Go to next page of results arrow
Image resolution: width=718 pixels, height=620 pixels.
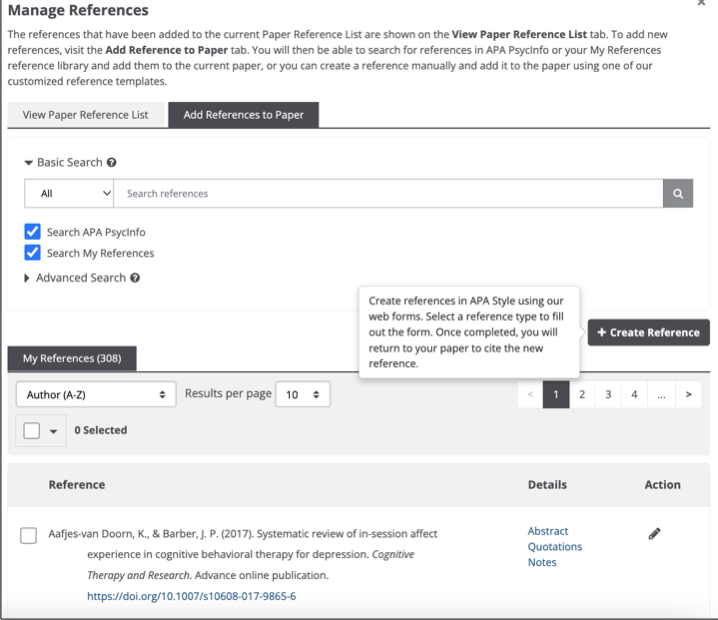click(688, 395)
